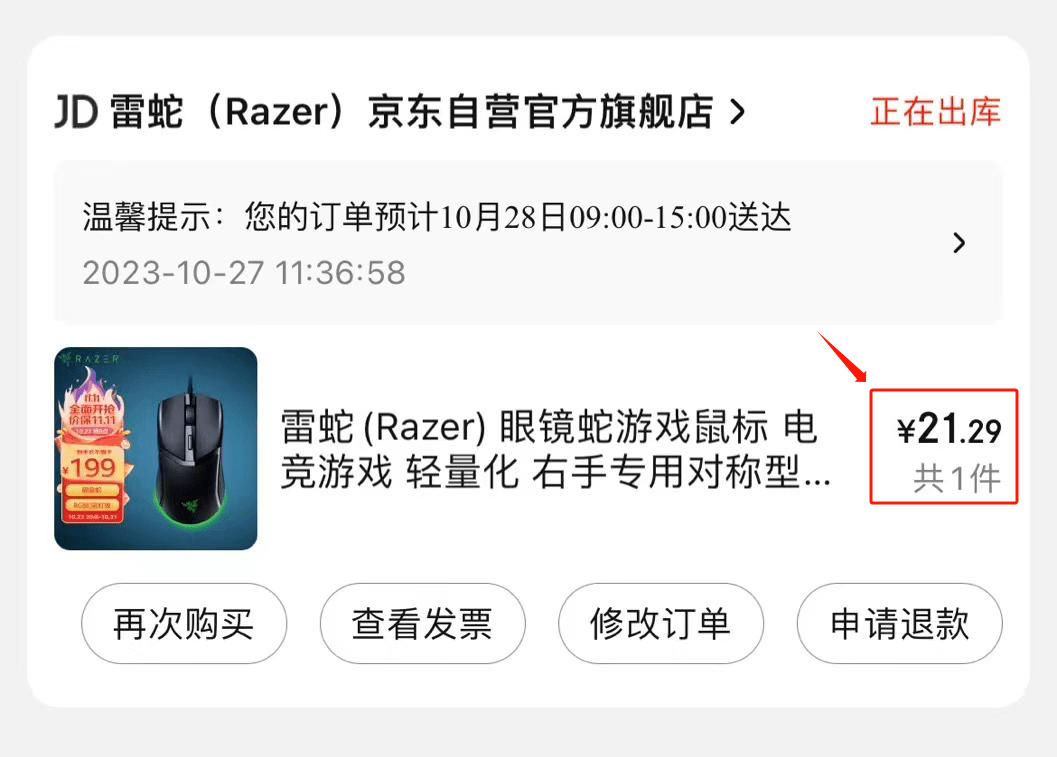View the invoice with 查看发票
This screenshot has height=757, width=1057.
[423, 624]
